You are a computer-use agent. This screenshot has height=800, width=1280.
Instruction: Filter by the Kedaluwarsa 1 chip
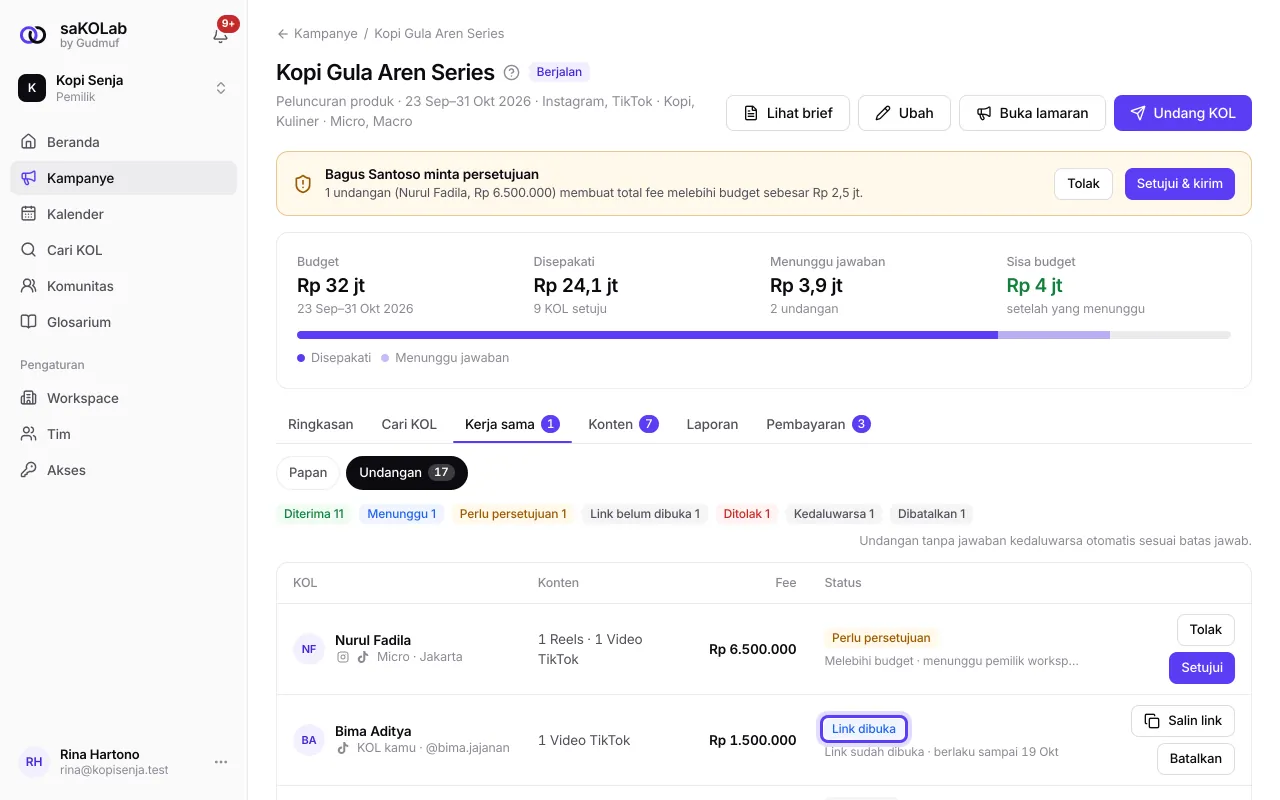click(x=834, y=514)
